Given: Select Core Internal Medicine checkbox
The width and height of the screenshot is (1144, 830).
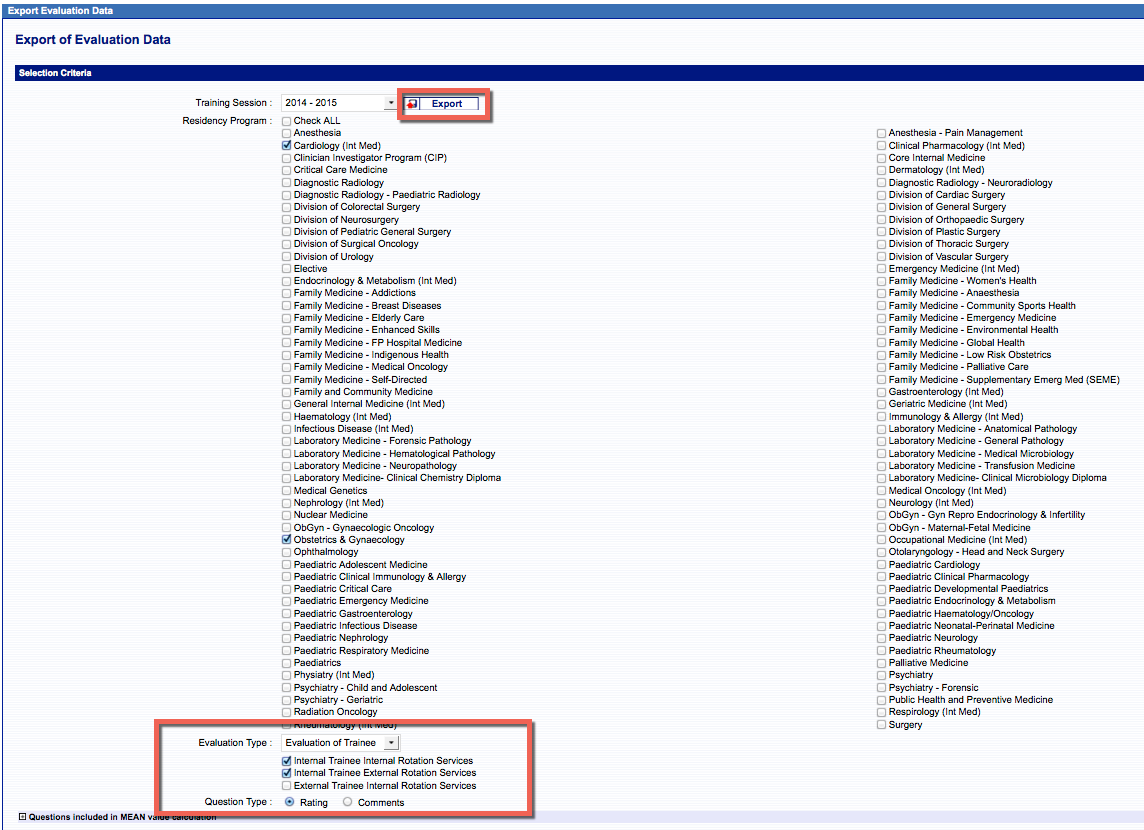Looking at the screenshot, I should (881, 158).
